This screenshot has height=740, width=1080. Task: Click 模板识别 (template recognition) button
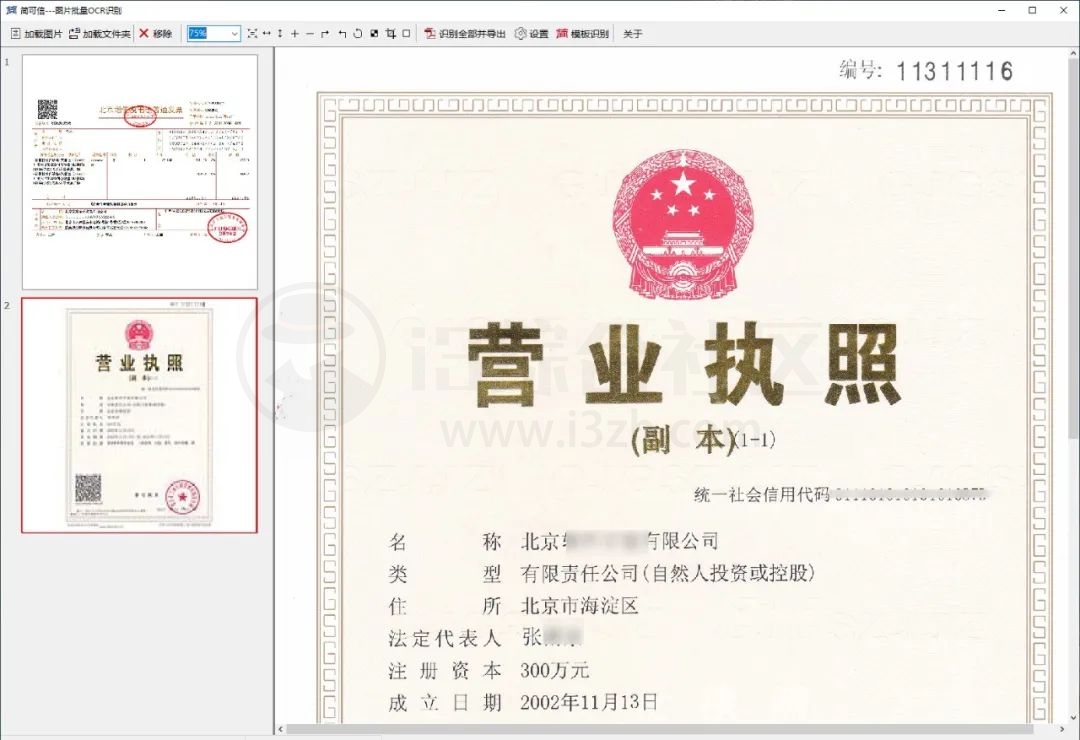[583, 33]
